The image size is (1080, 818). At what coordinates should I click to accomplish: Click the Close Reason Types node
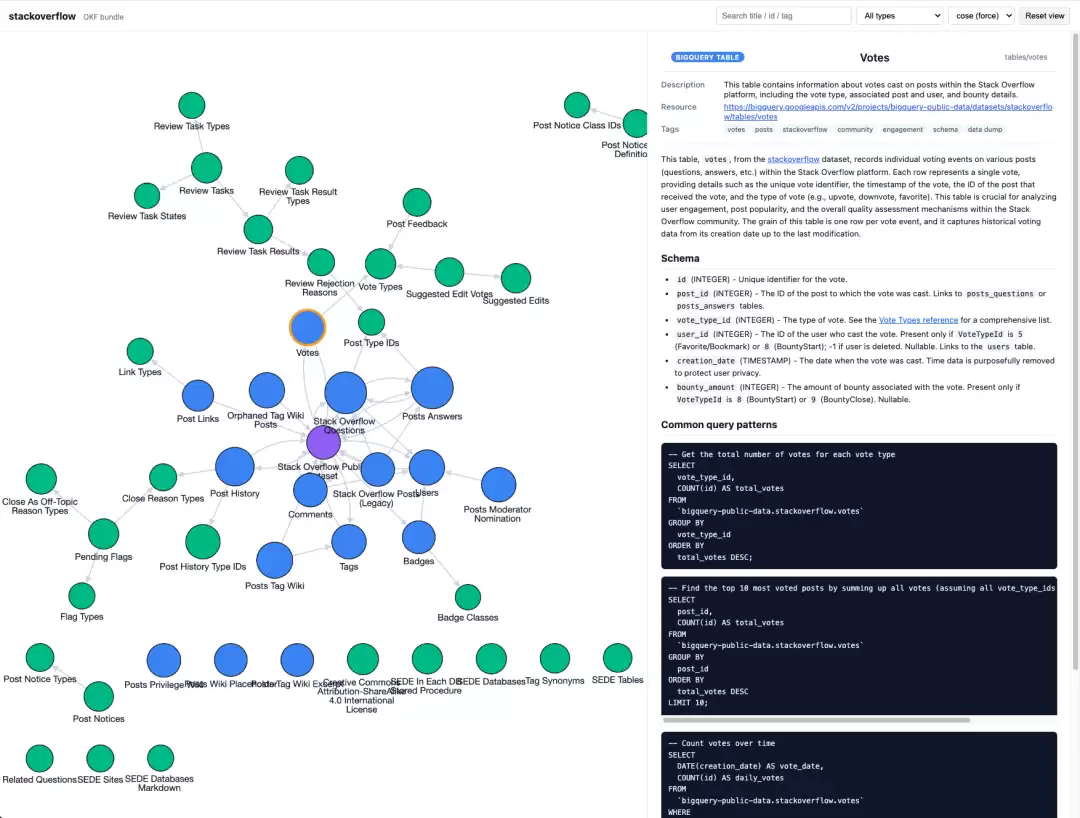163,477
